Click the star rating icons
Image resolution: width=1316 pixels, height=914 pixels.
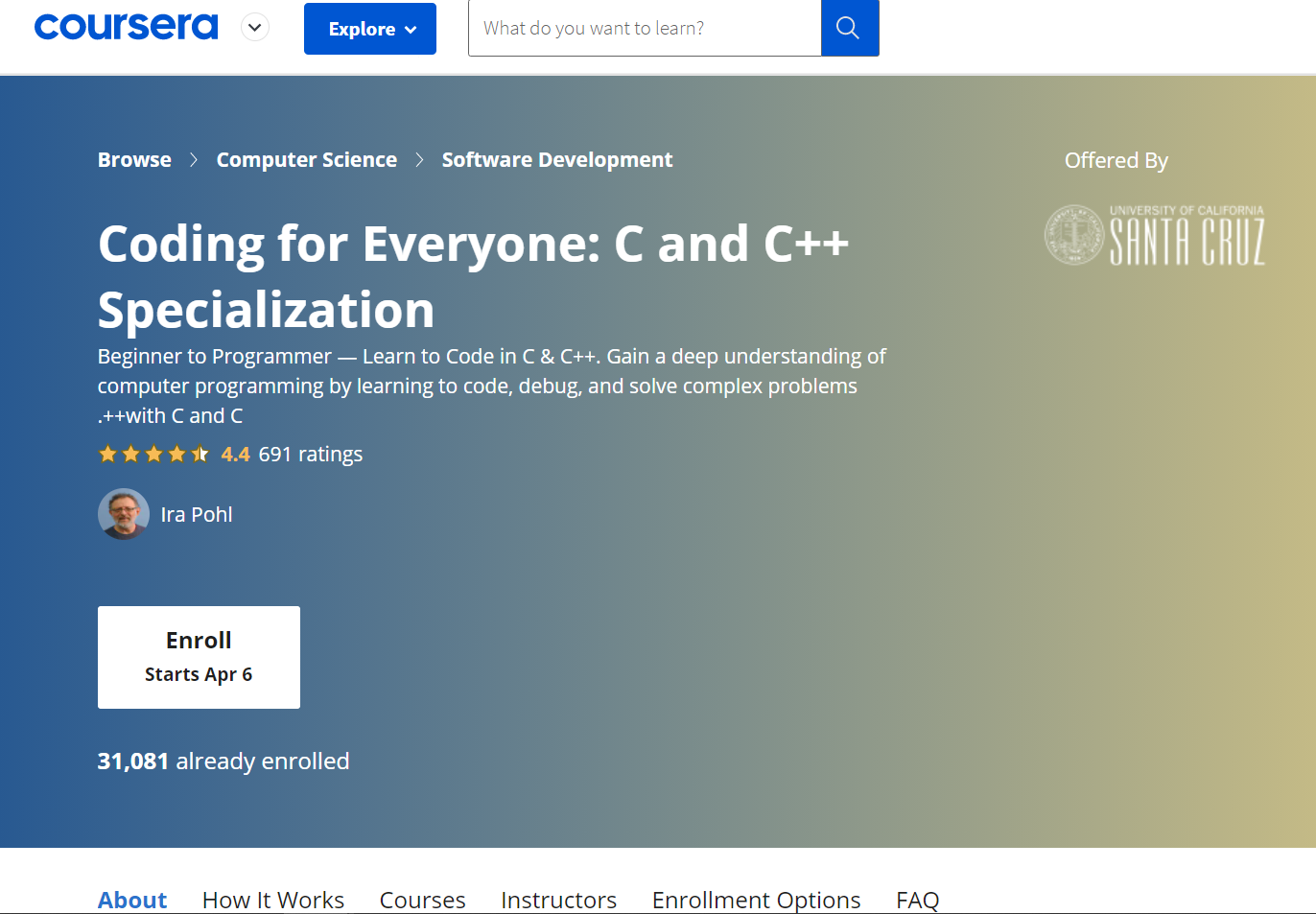(153, 454)
